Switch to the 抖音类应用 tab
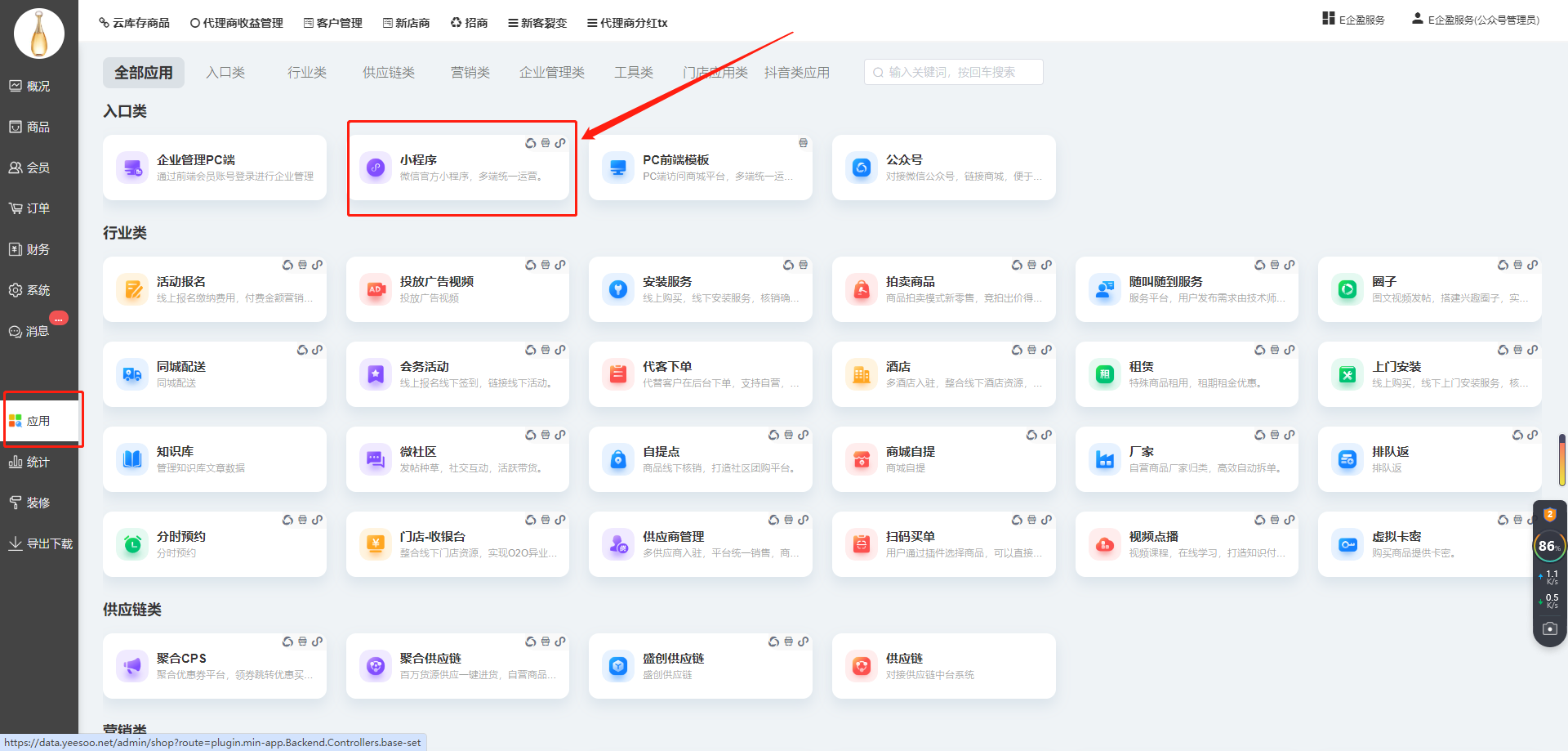 point(797,73)
